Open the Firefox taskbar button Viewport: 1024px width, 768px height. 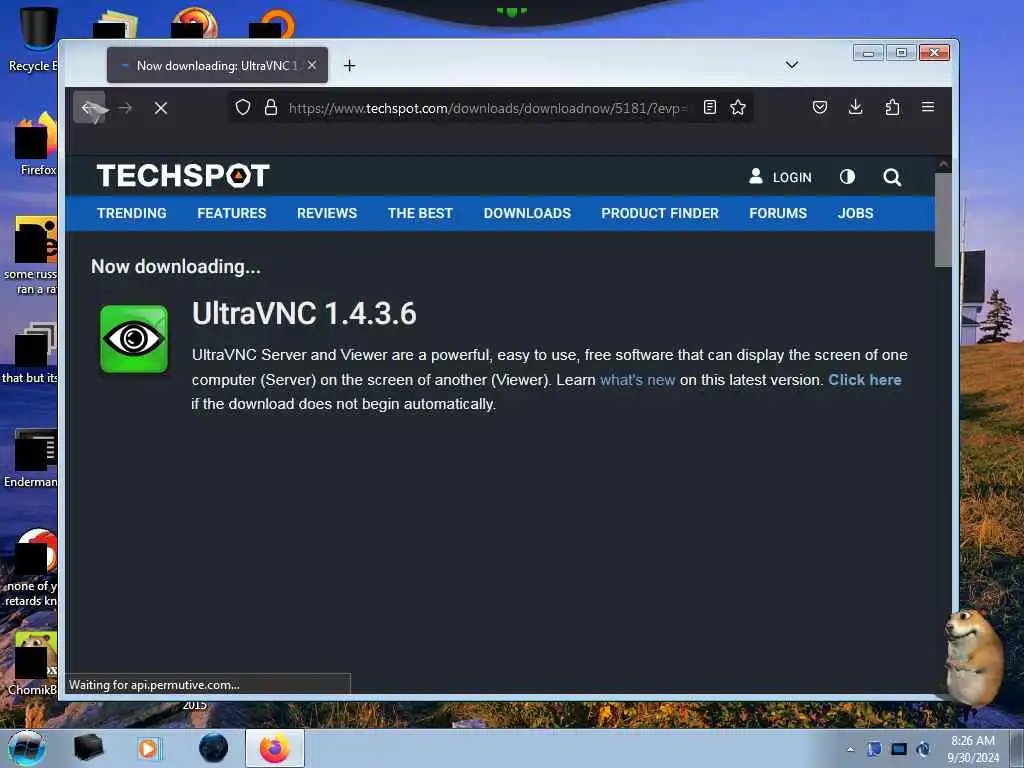tap(275, 748)
